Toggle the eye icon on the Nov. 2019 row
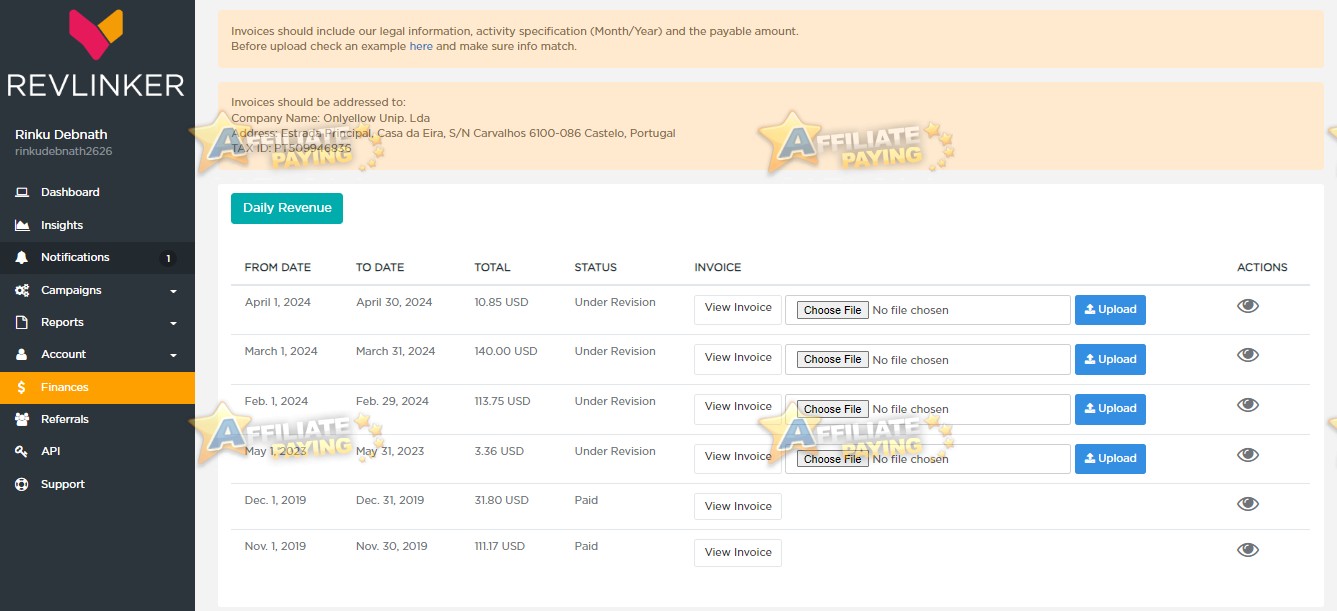 click(1247, 549)
